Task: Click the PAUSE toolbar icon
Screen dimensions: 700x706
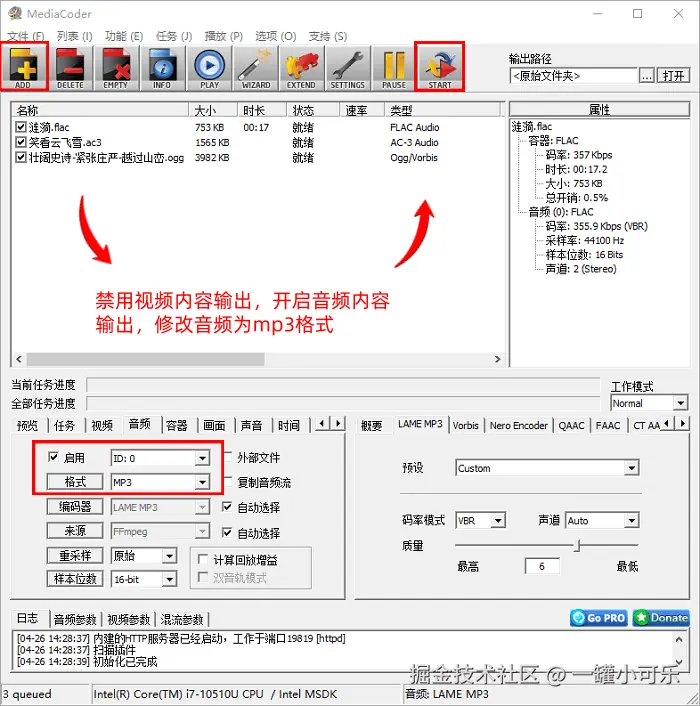Action: [x=394, y=68]
